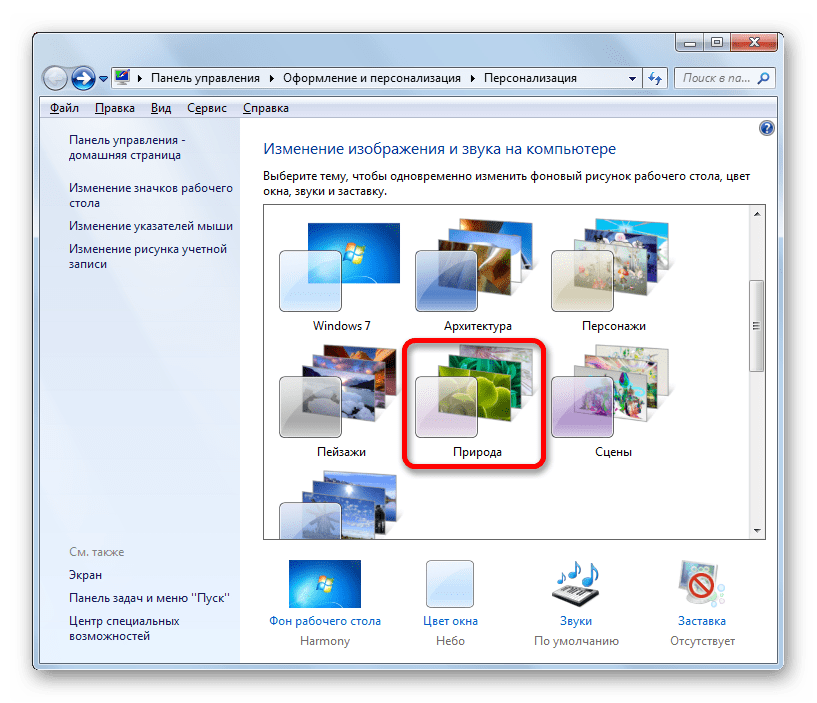Click the Control Panel icon in address bar

point(122,78)
